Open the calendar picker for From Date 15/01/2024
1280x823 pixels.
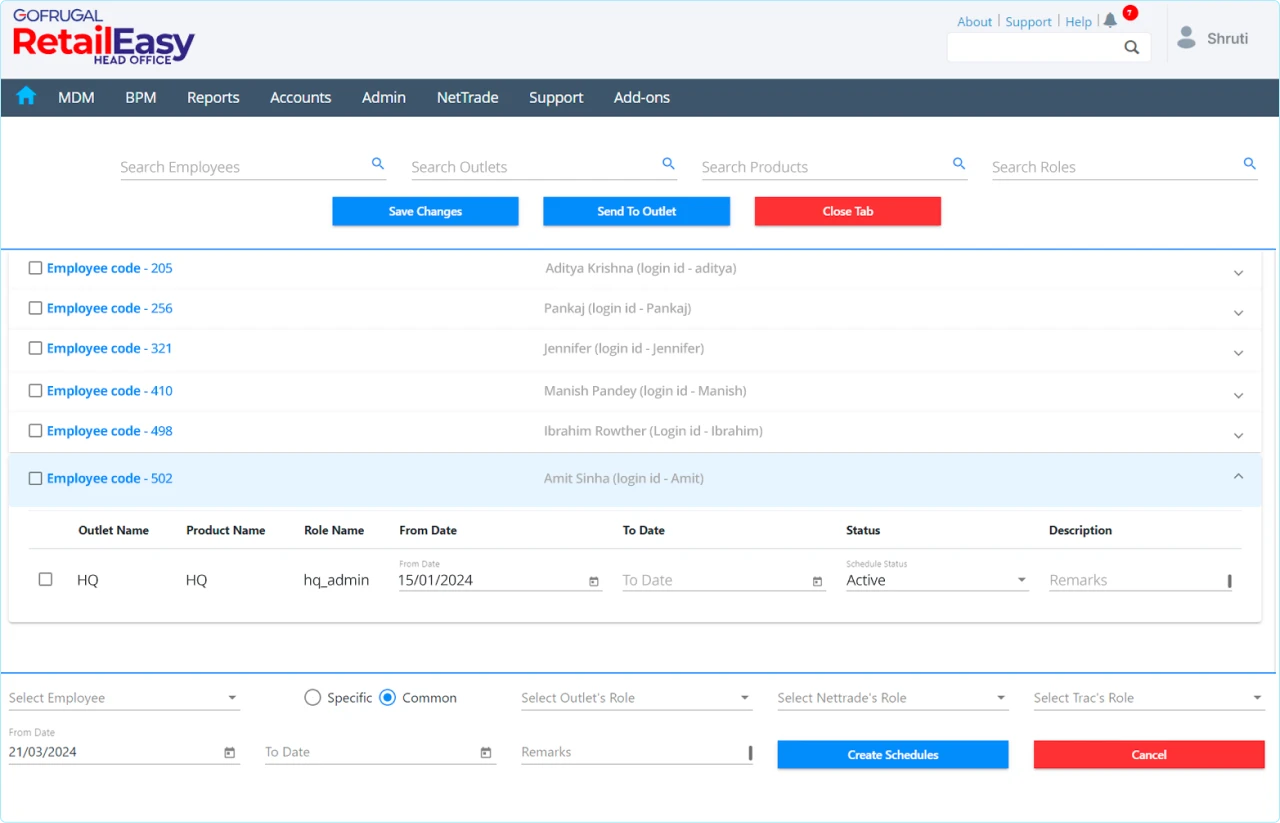(593, 580)
